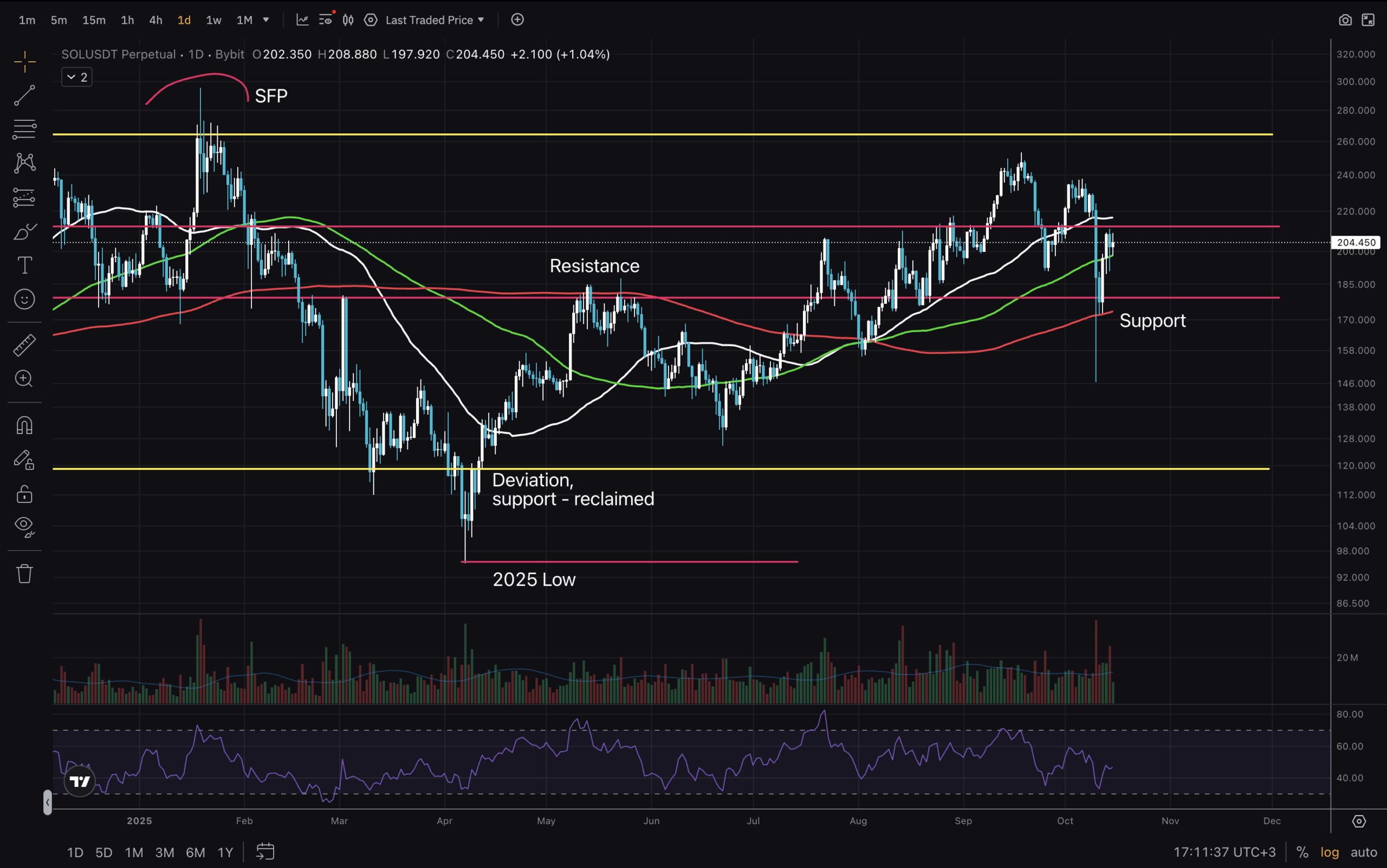
Task: Select the trend line drawing tool
Action: 24,95
